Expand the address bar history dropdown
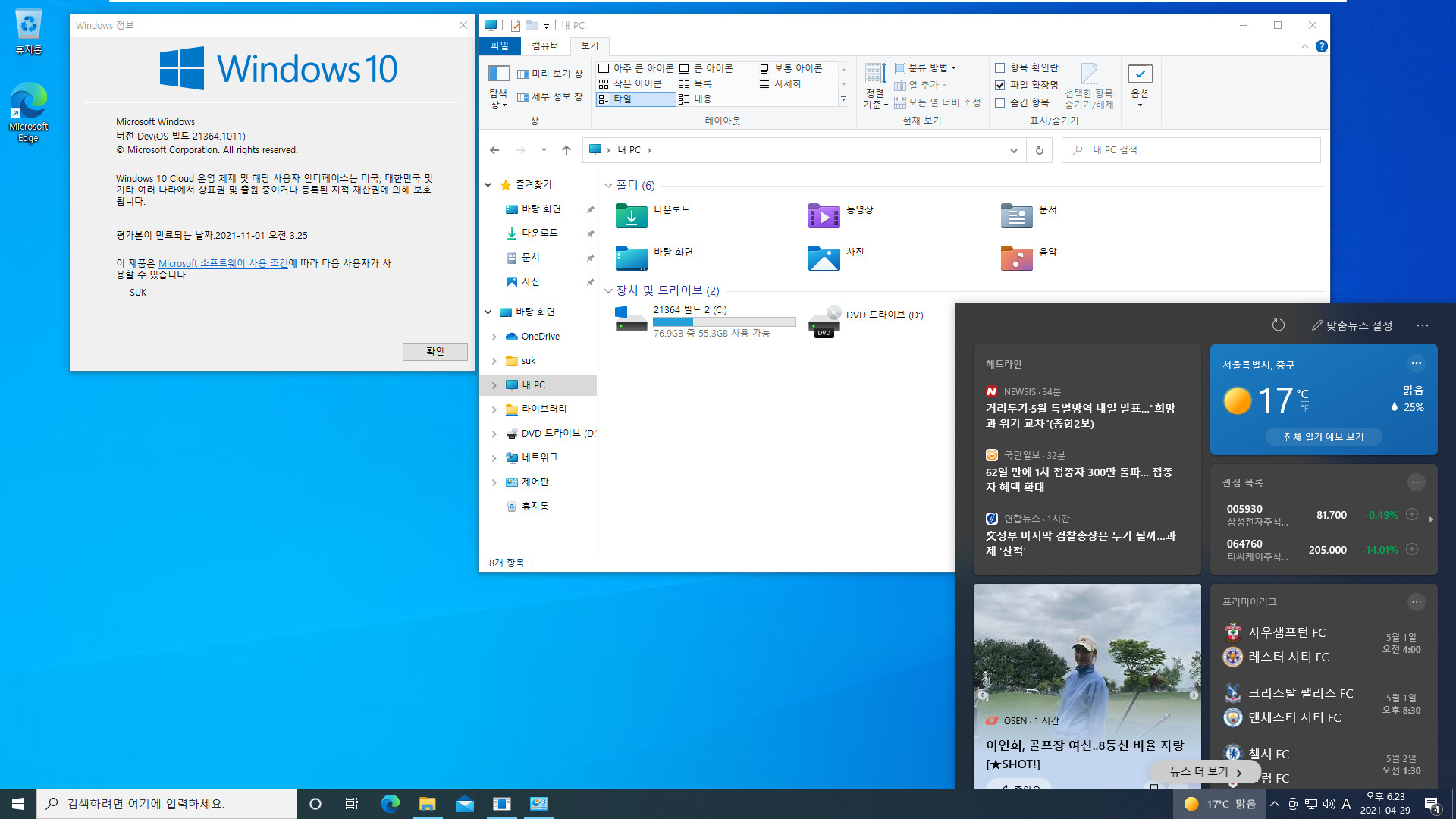 (1014, 150)
